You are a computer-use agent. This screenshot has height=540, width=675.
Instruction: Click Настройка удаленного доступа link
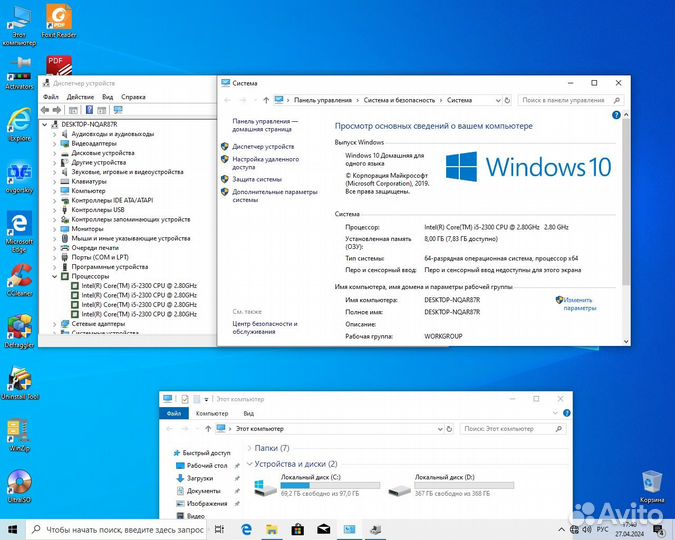(x=265, y=163)
